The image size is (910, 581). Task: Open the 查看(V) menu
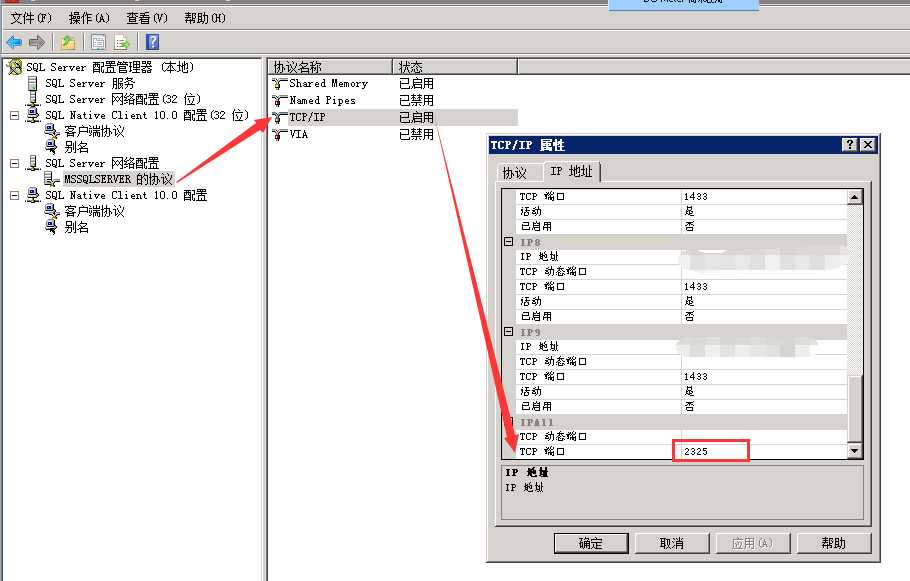147,18
